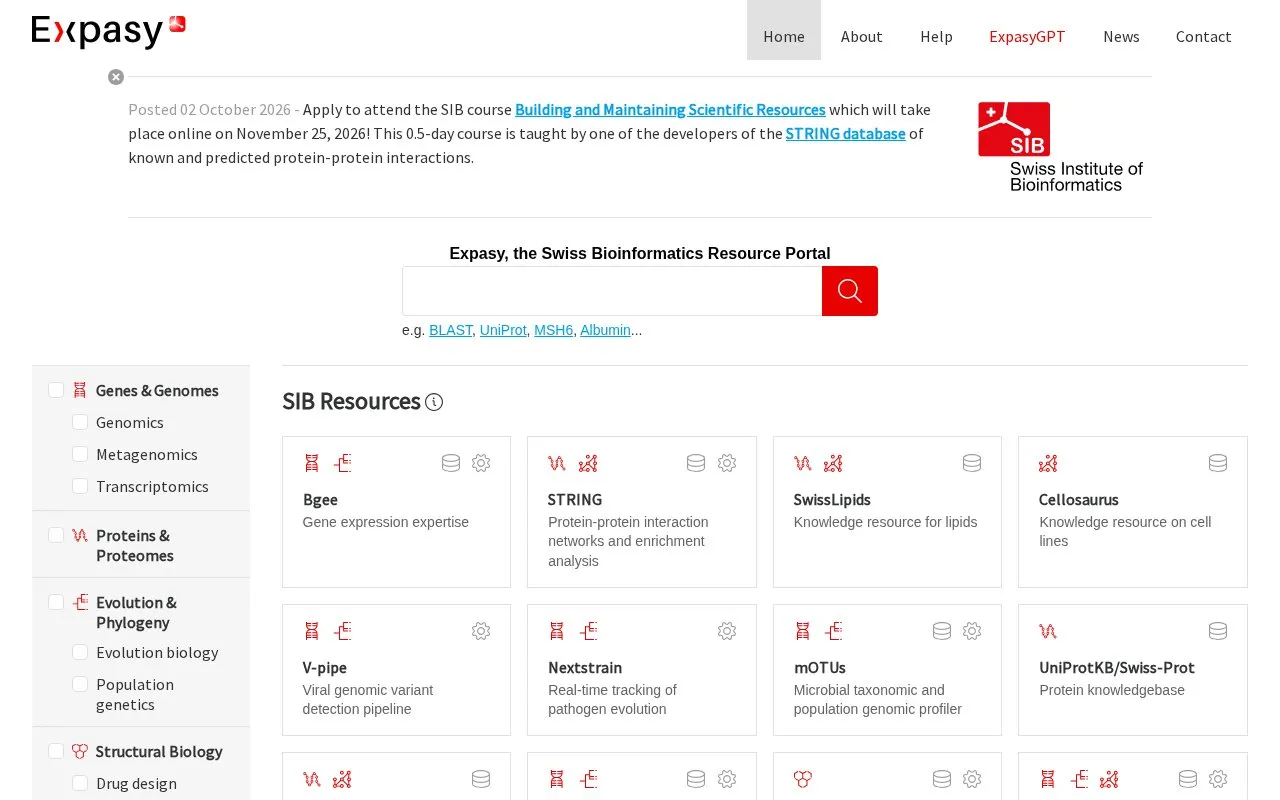Viewport: 1280px width, 800px height.
Task: Check the Genes & Genomes checkbox
Action: 56,390
